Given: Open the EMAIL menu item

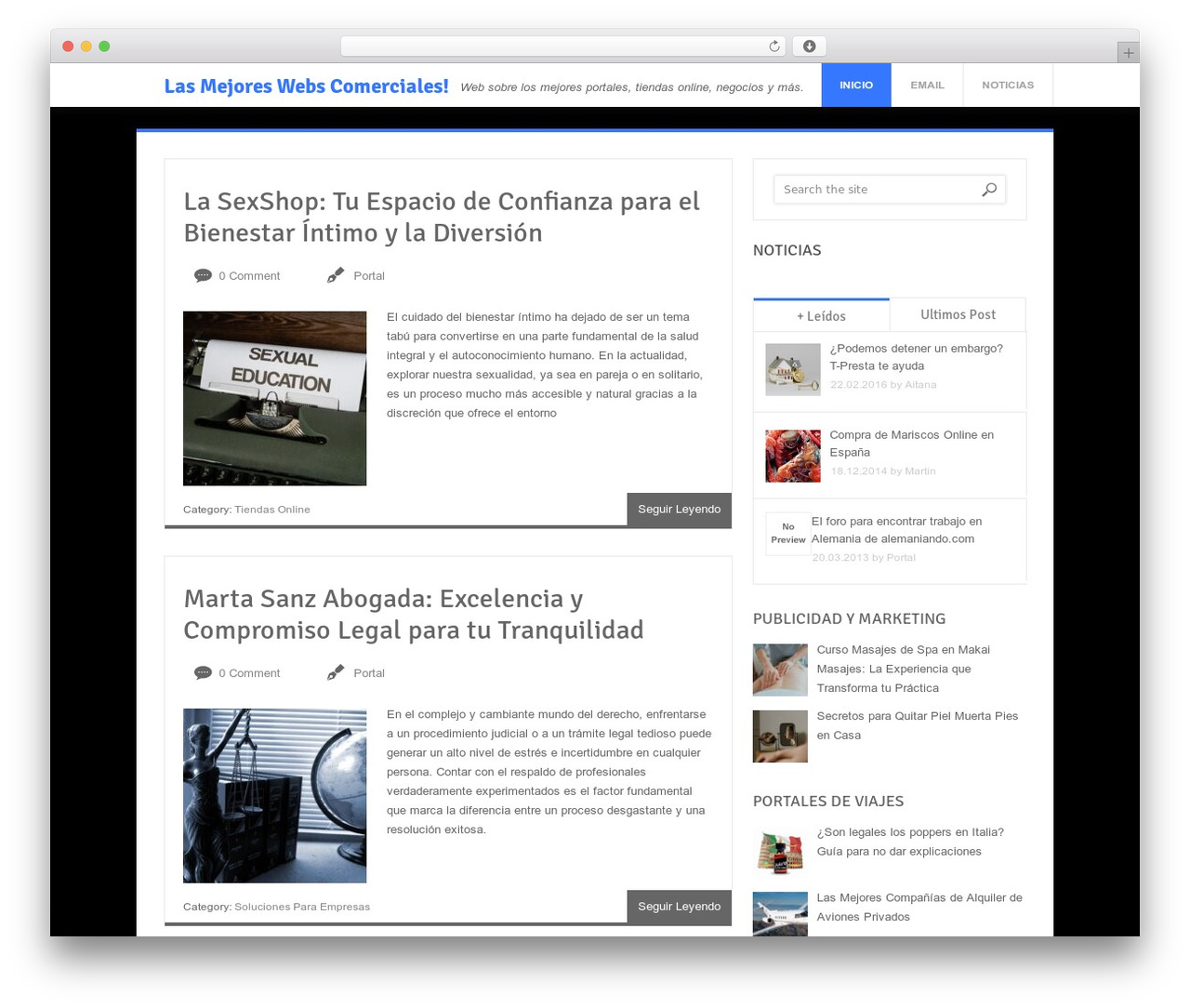Looking at the screenshot, I should tap(927, 85).
